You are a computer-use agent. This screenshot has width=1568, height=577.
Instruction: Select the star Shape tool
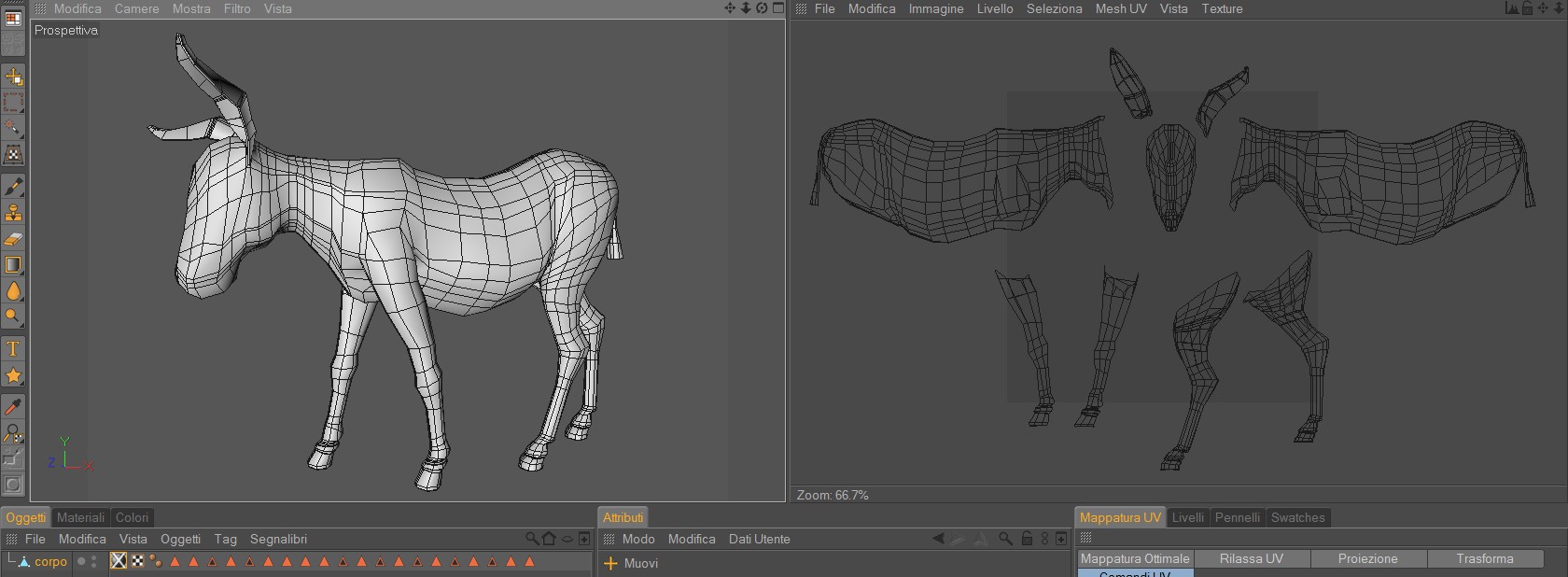point(13,375)
